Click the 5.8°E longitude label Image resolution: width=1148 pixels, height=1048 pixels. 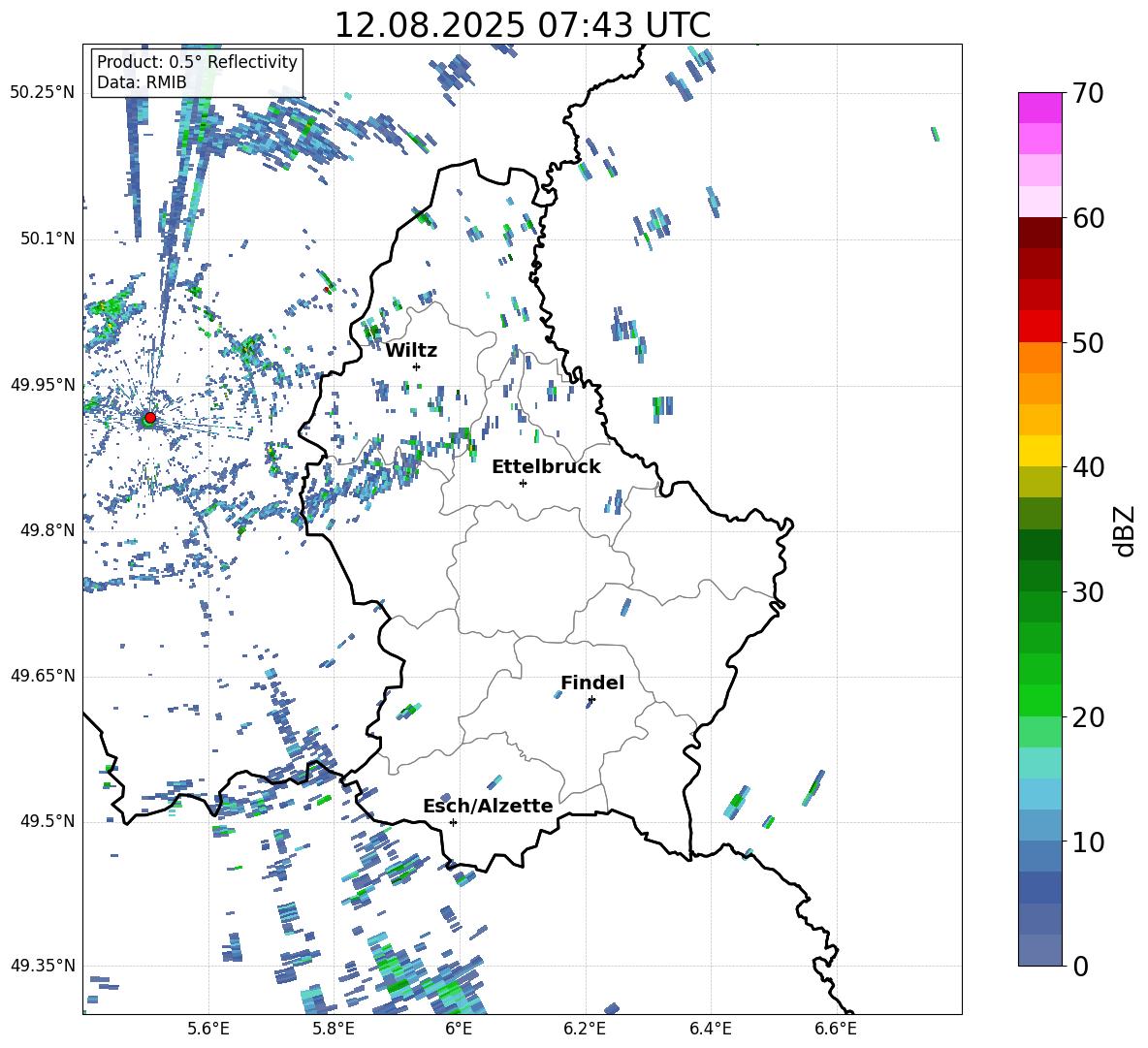click(334, 1030)
